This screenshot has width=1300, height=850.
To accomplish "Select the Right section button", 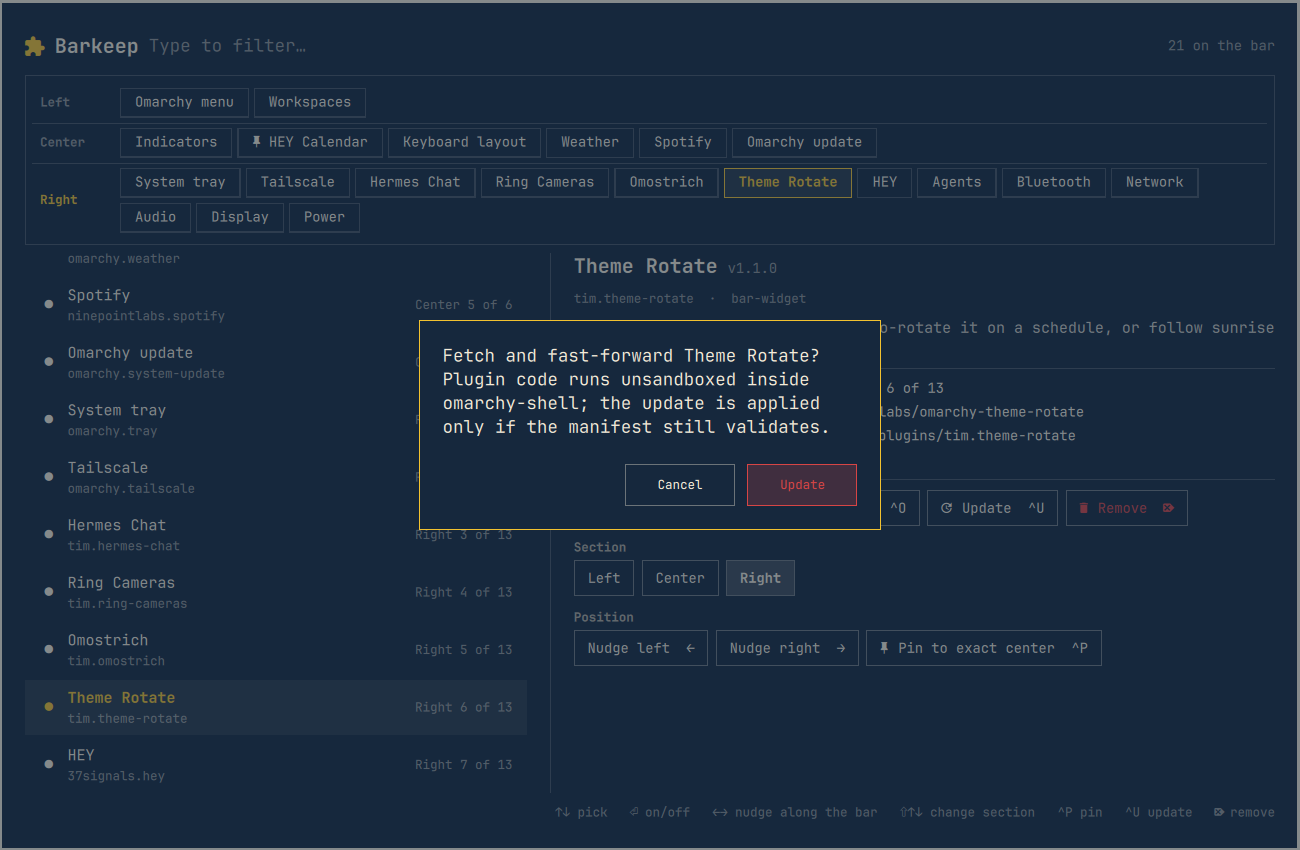I will 761,578.
